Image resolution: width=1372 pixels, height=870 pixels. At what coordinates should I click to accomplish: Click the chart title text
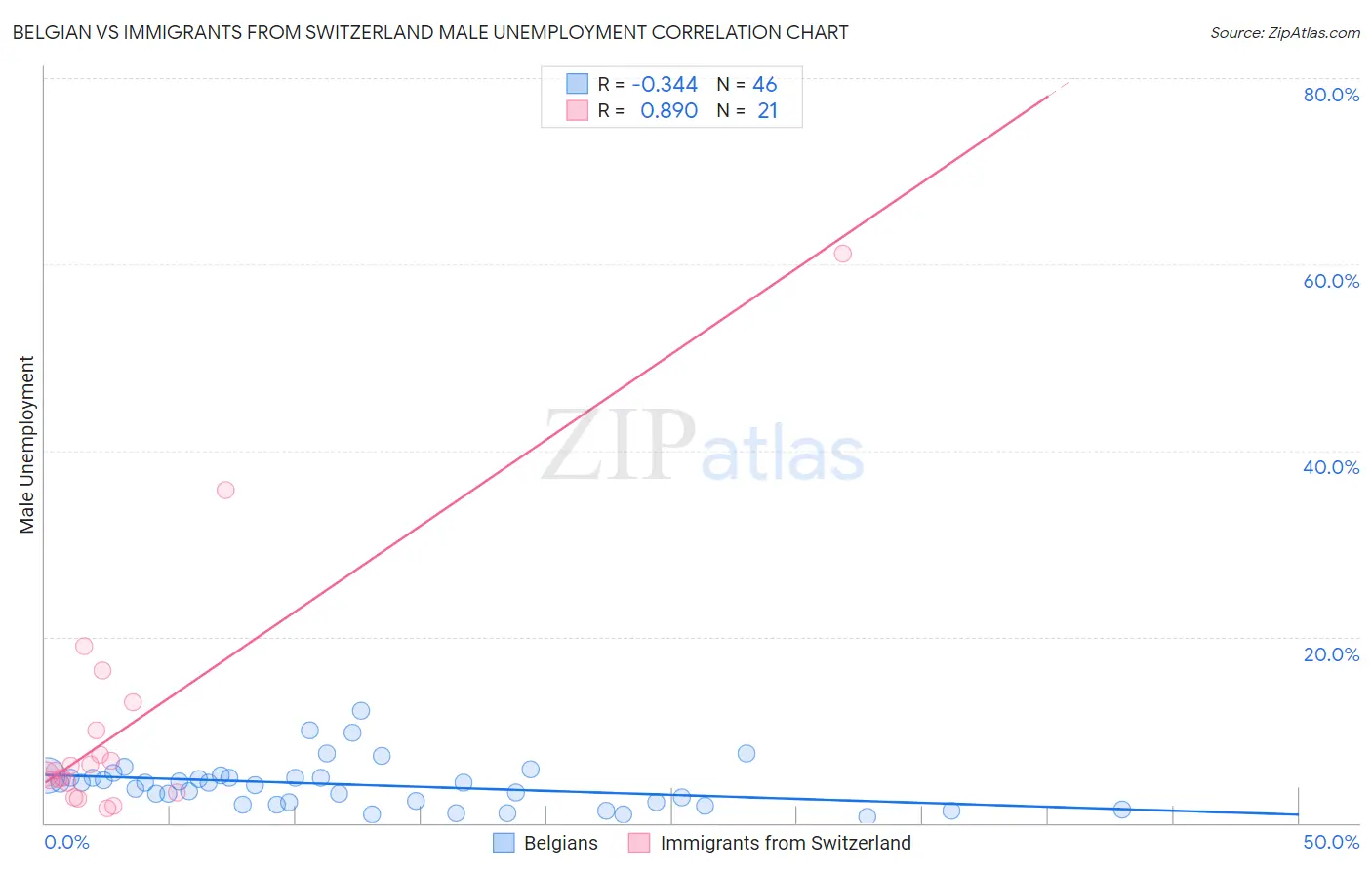430,32
